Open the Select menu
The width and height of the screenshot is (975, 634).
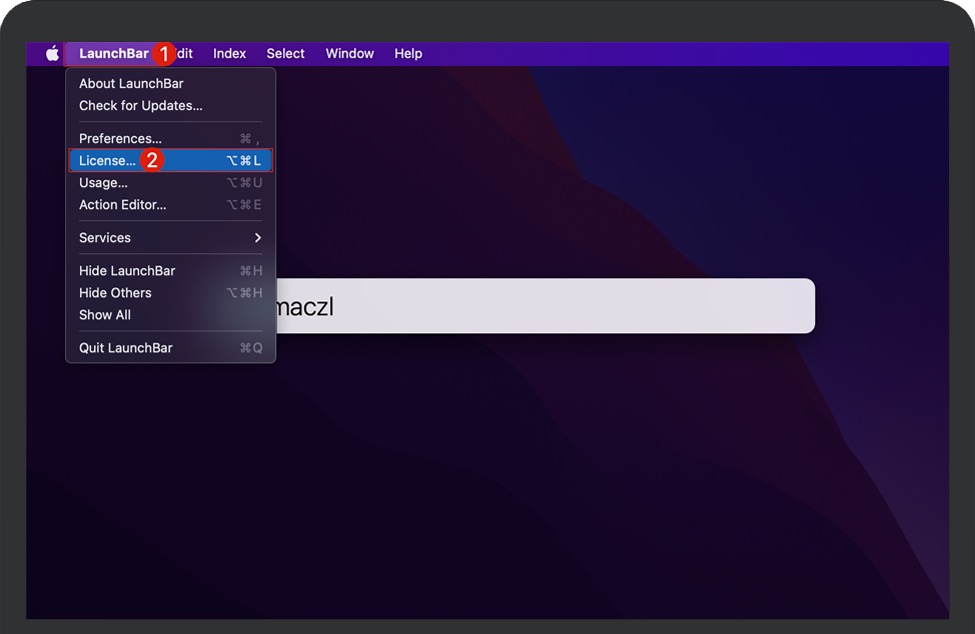(285, 54)
